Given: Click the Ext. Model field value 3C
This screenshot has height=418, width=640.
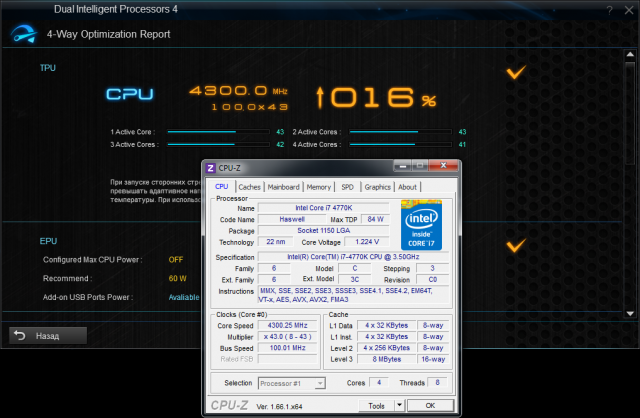Looking at the screenshot, I should point(355,280).
